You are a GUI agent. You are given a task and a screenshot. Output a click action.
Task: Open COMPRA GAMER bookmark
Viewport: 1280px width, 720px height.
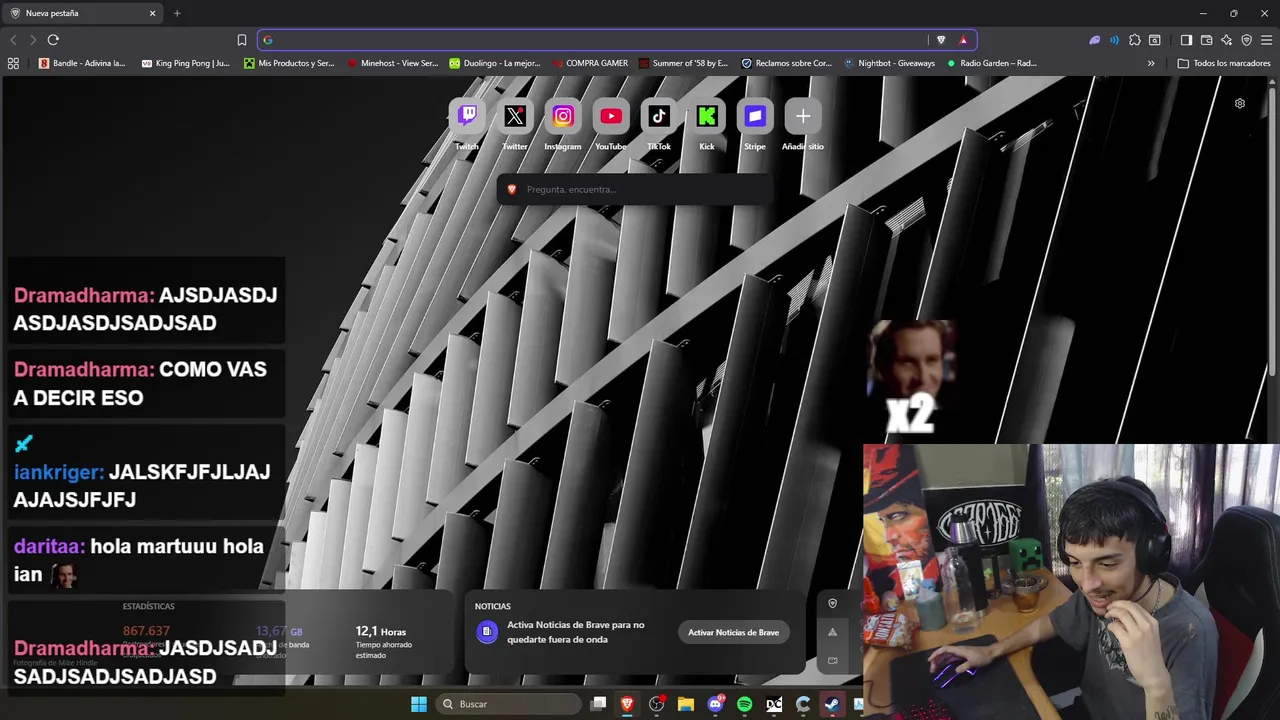(590, 63)
